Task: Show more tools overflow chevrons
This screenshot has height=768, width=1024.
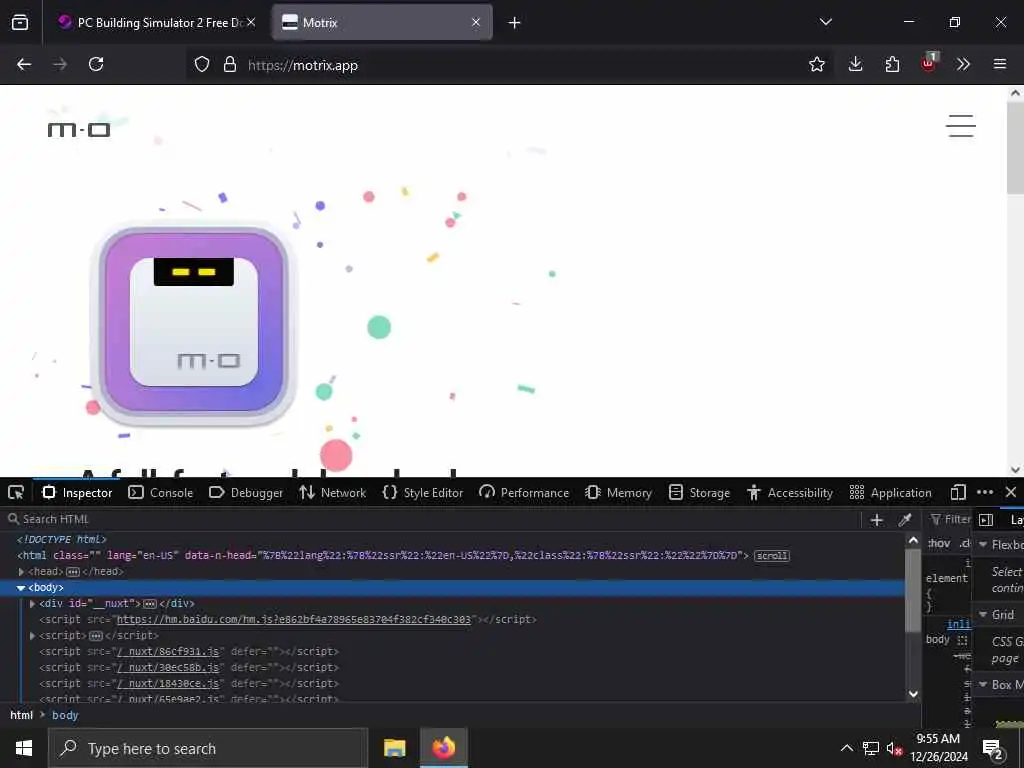Action: [963, 64]
